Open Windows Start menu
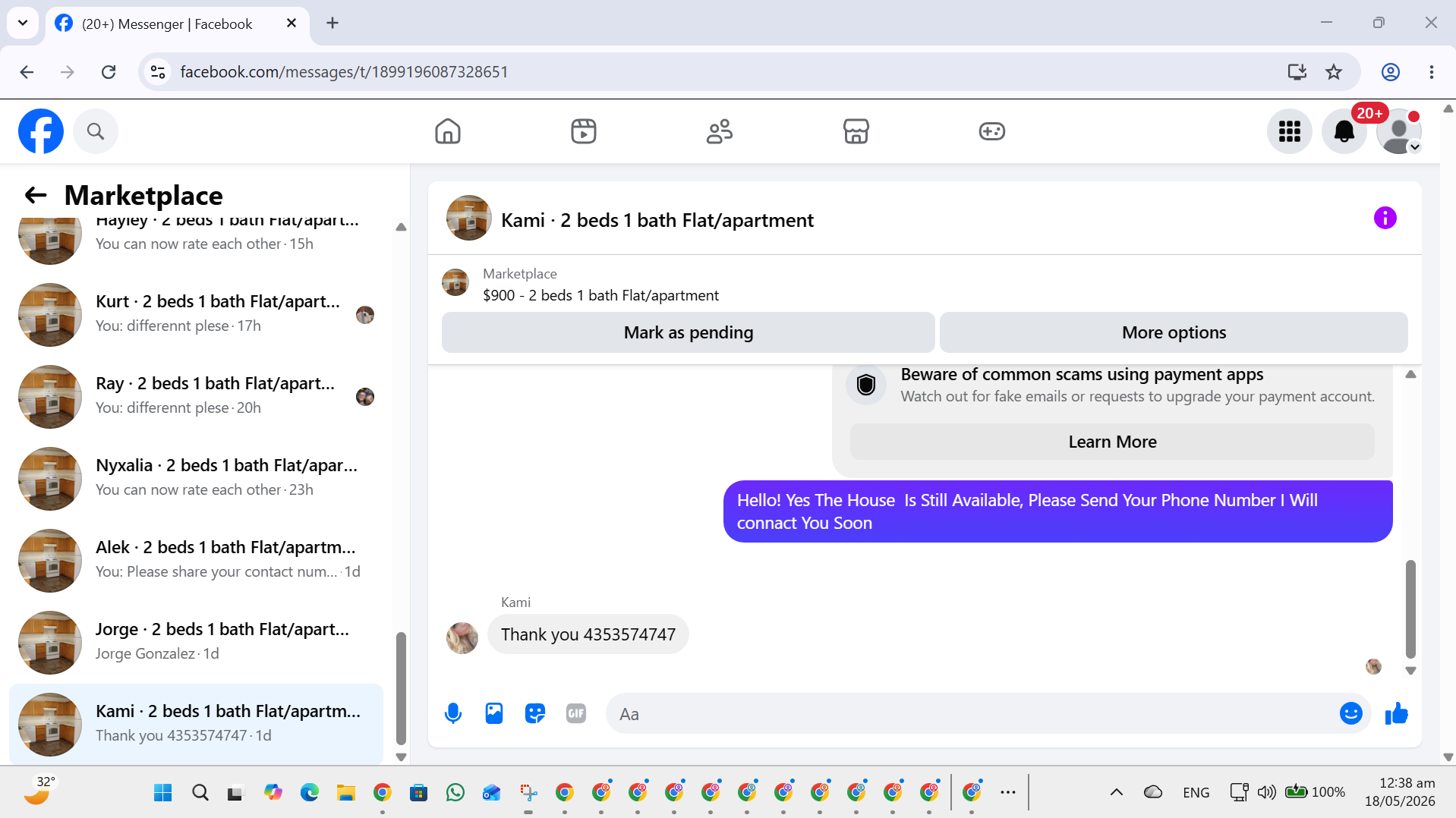This screenshot has height=818, width=1456. 162,793
